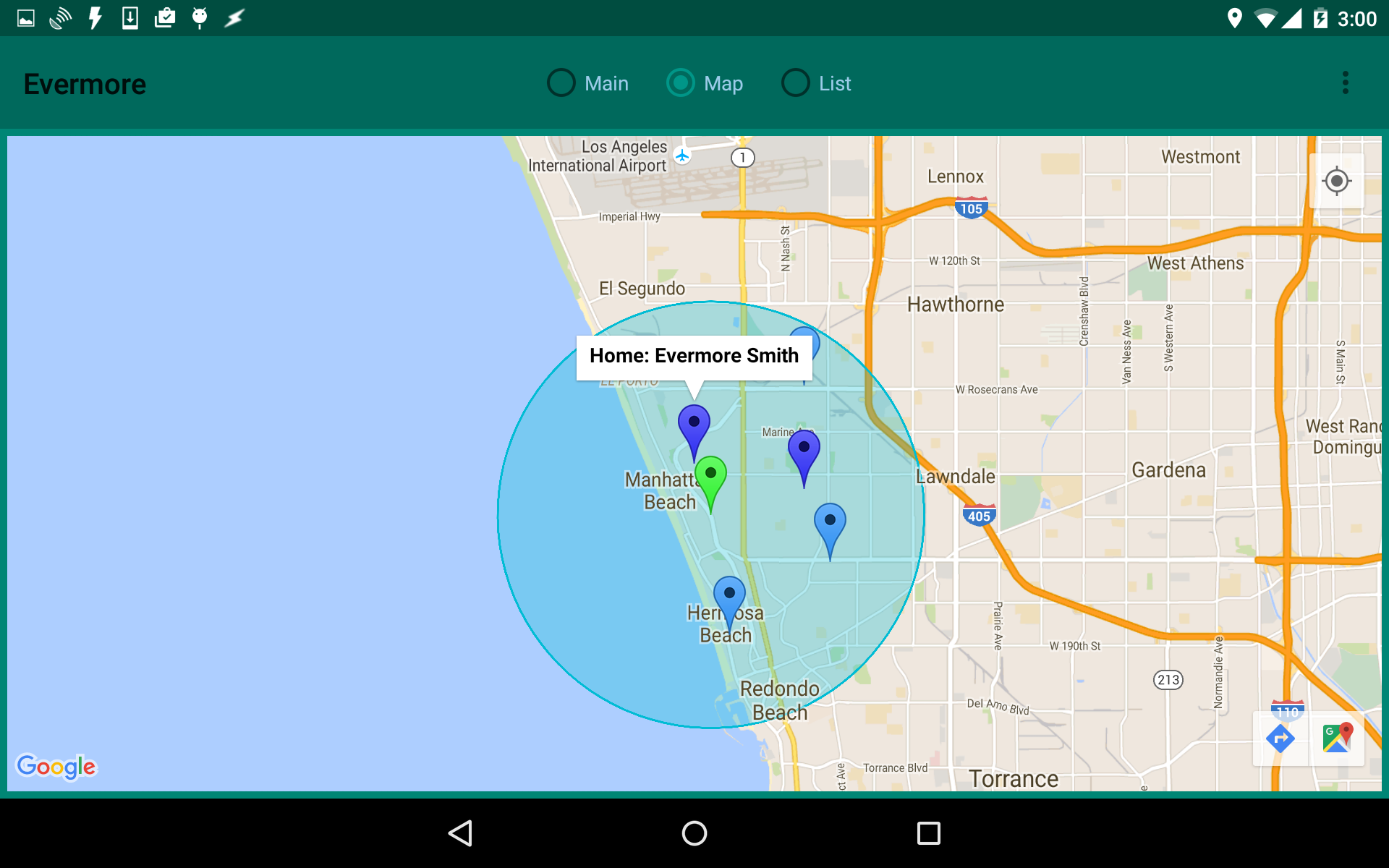This screenshot has width=1389, height=868.
Task: Open in Google Maps app icon
Action: (x=1337, y=739)
